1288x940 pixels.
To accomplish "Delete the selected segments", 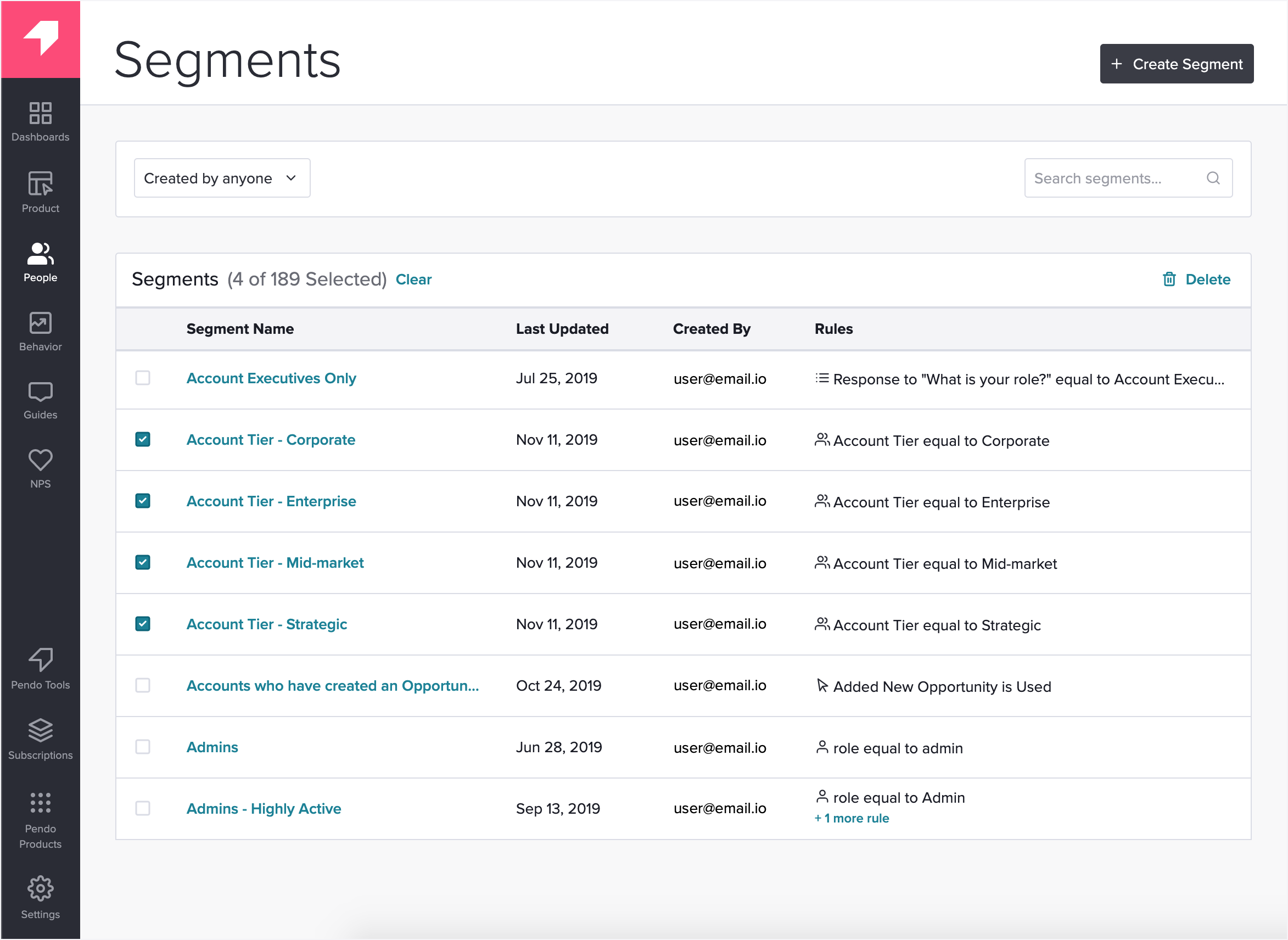I will (x=1197, y=279).
